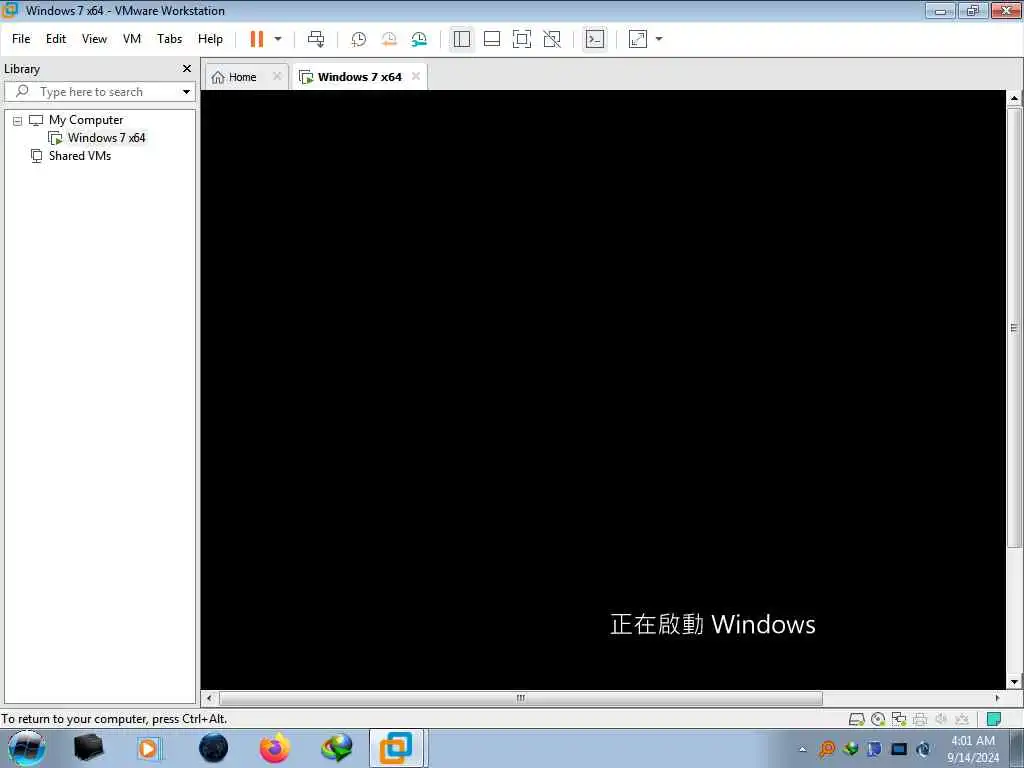Open Internet Download Manager taskbar icon
The image size is (1024, 768).
(336, 748)
